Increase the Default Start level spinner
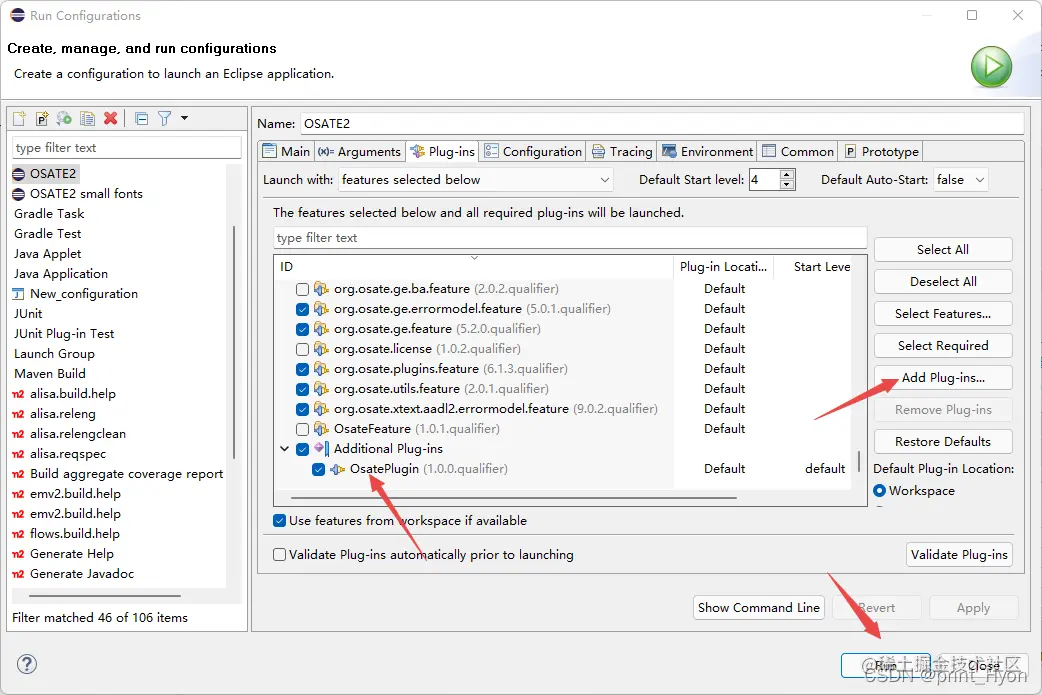The height and width of the screenshot is (695, 1042). 787,174
